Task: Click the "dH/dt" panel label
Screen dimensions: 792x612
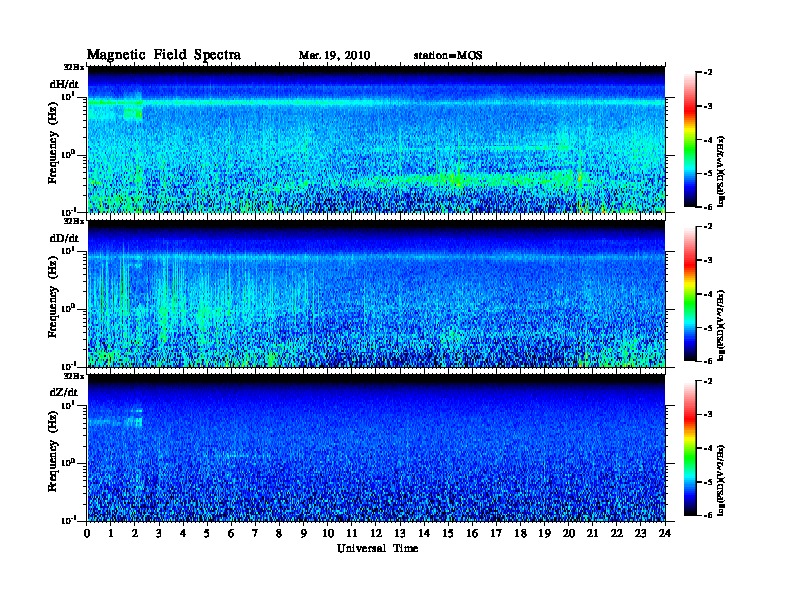Action: click(x=64, y=84)
